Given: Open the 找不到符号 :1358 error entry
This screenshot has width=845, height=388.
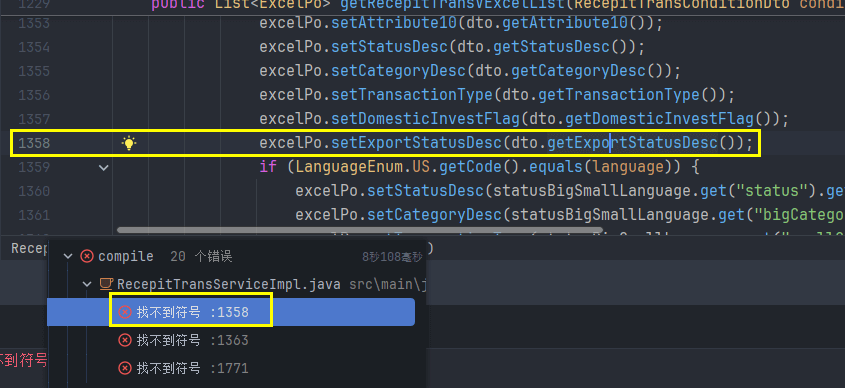Looking at the screenshot, I should point(231,312).
